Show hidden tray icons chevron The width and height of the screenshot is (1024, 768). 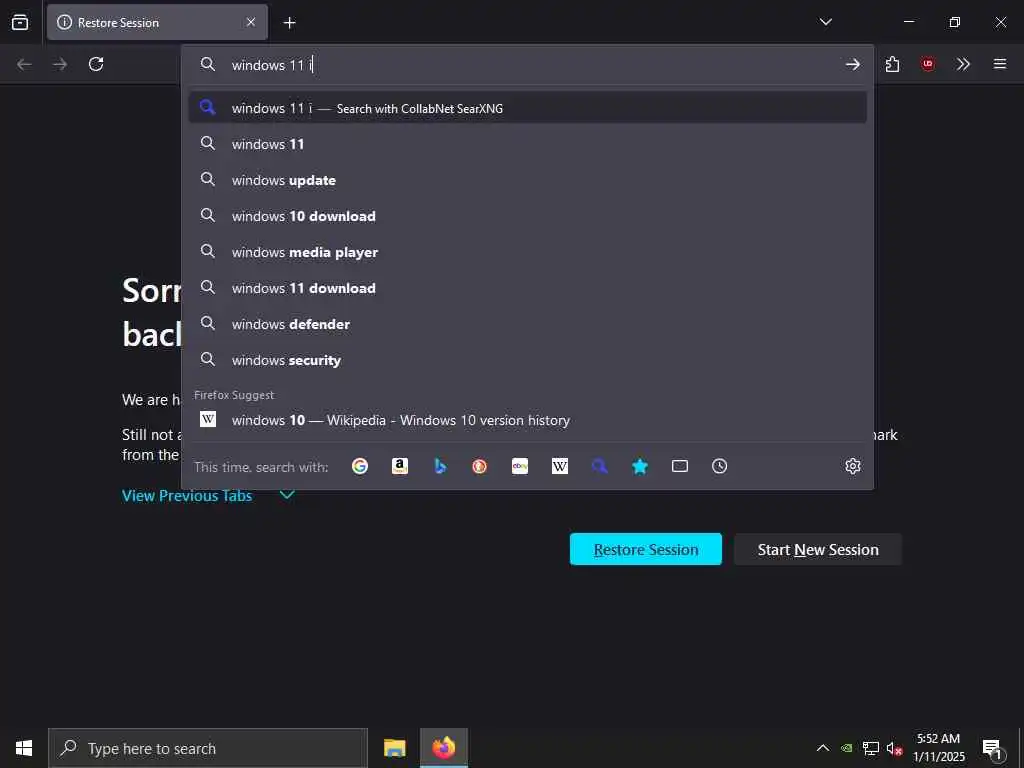coord(823,748)
